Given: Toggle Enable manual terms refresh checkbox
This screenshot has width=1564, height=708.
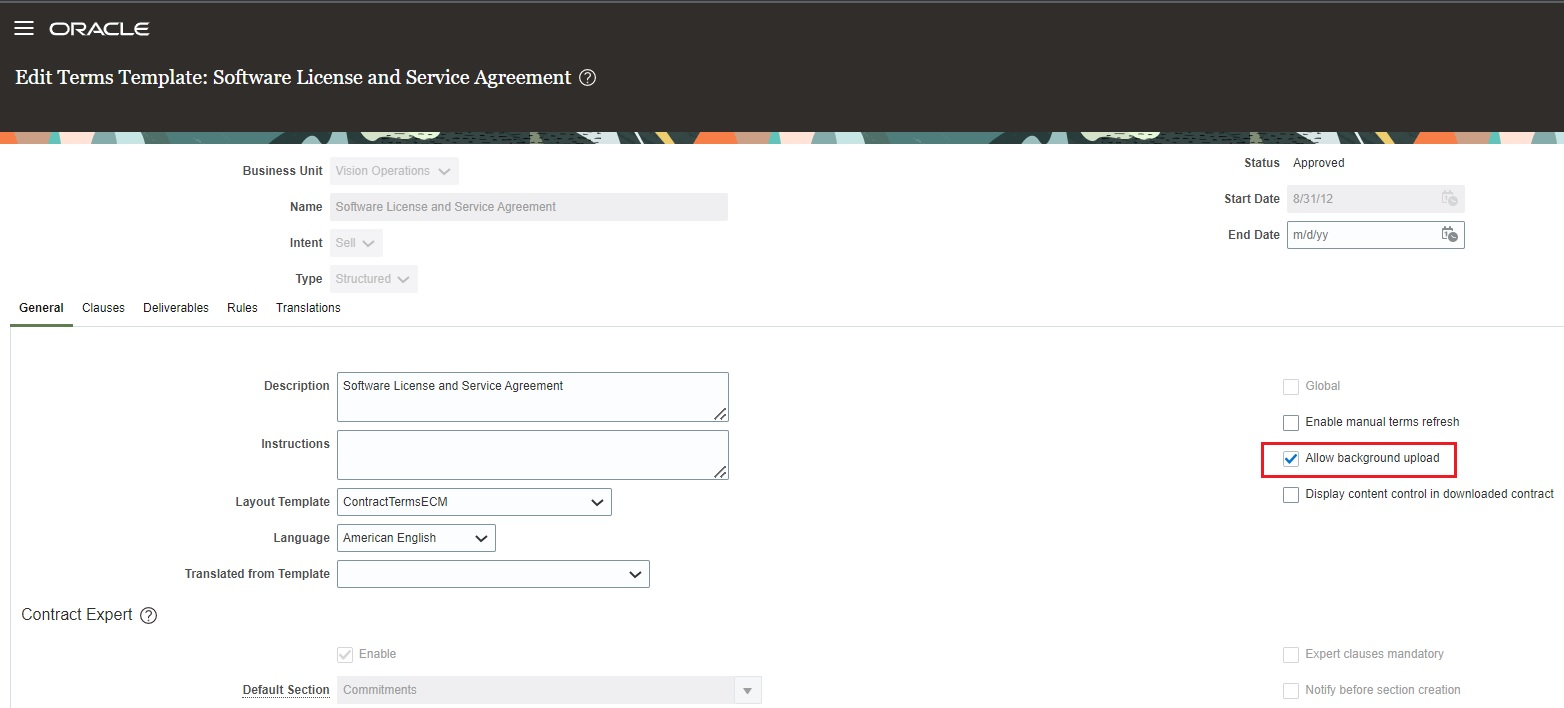Looking at the screenshot, I should [x=1291, y=422].
